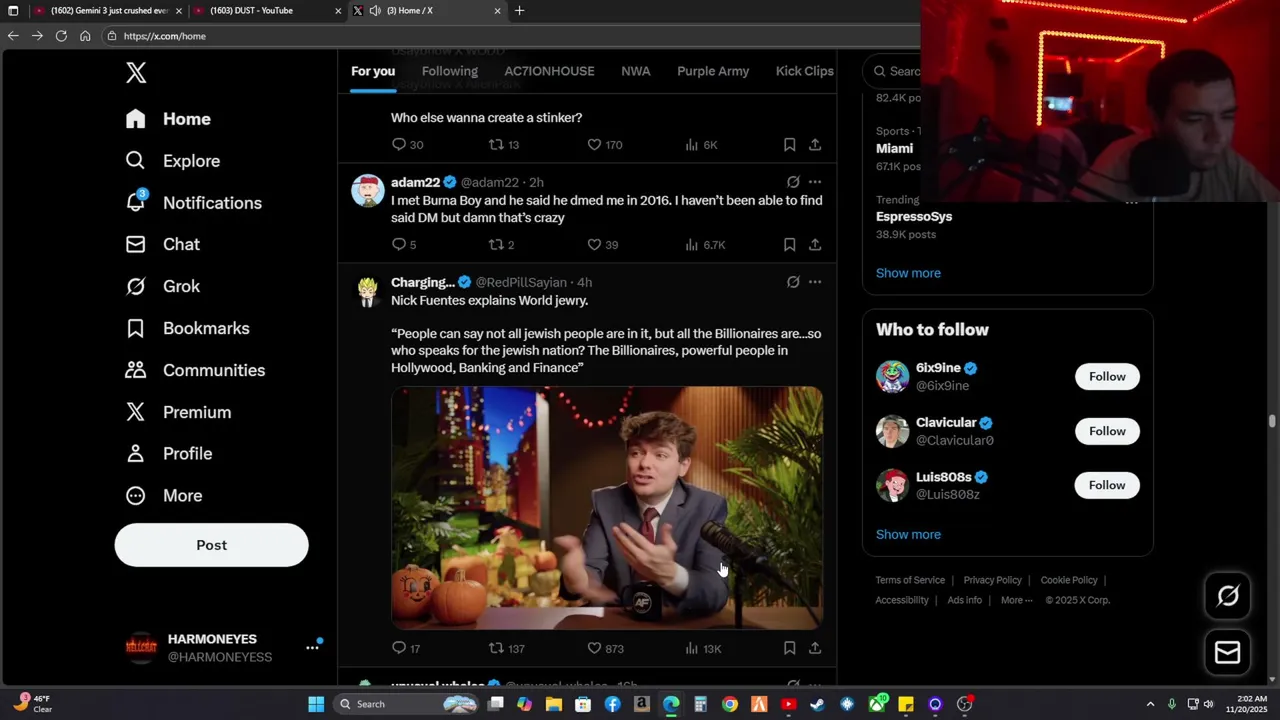The image size is (1280, 720).
Task: Play the video in Charging post
Action: click(x=607, y=507)
